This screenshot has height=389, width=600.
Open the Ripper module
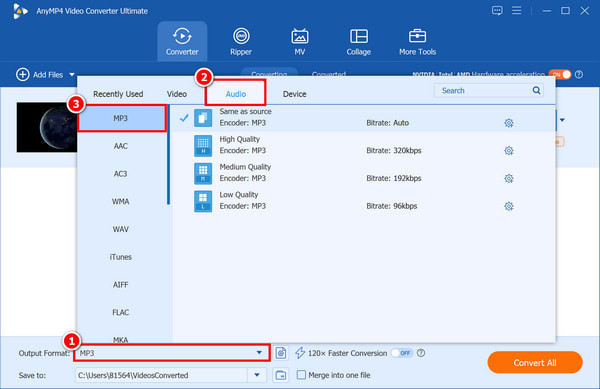[241, 41]
